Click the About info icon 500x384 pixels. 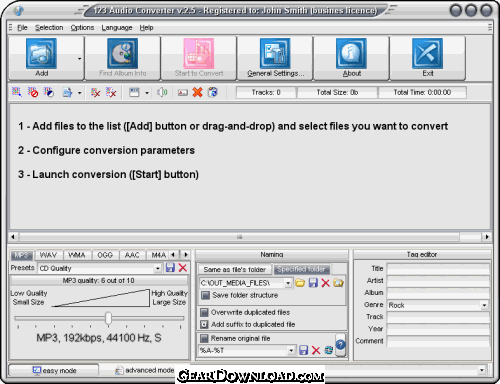(351, 53)
